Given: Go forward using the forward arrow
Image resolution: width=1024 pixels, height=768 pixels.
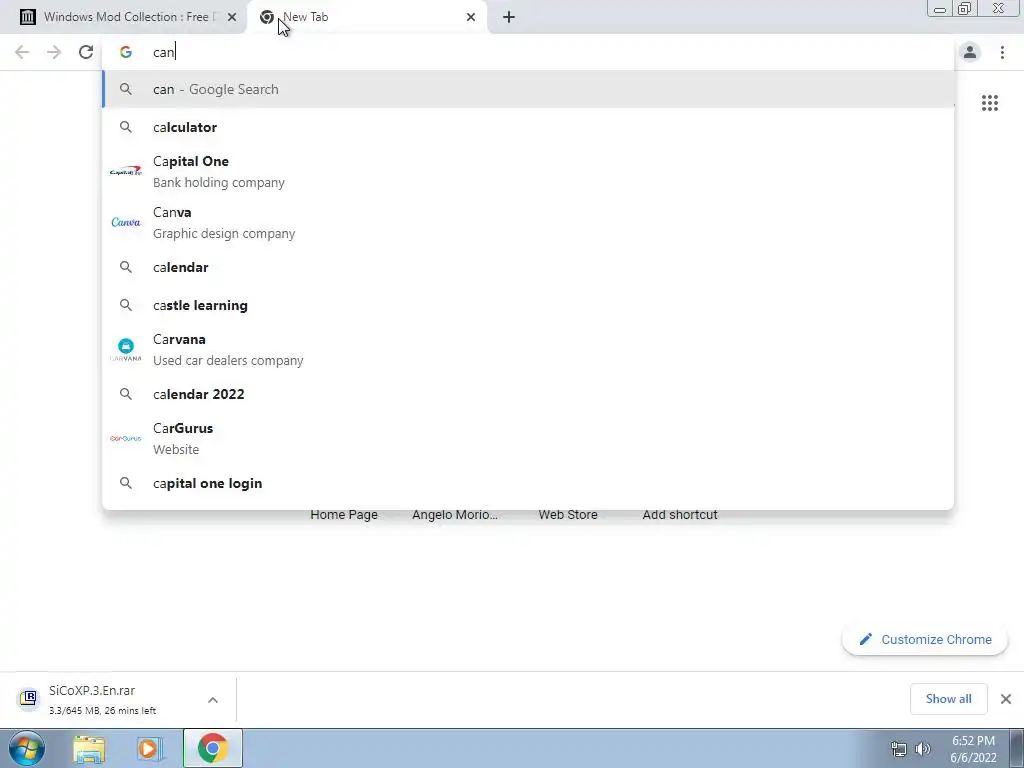Looking at the screenshot, I should 54,52.
